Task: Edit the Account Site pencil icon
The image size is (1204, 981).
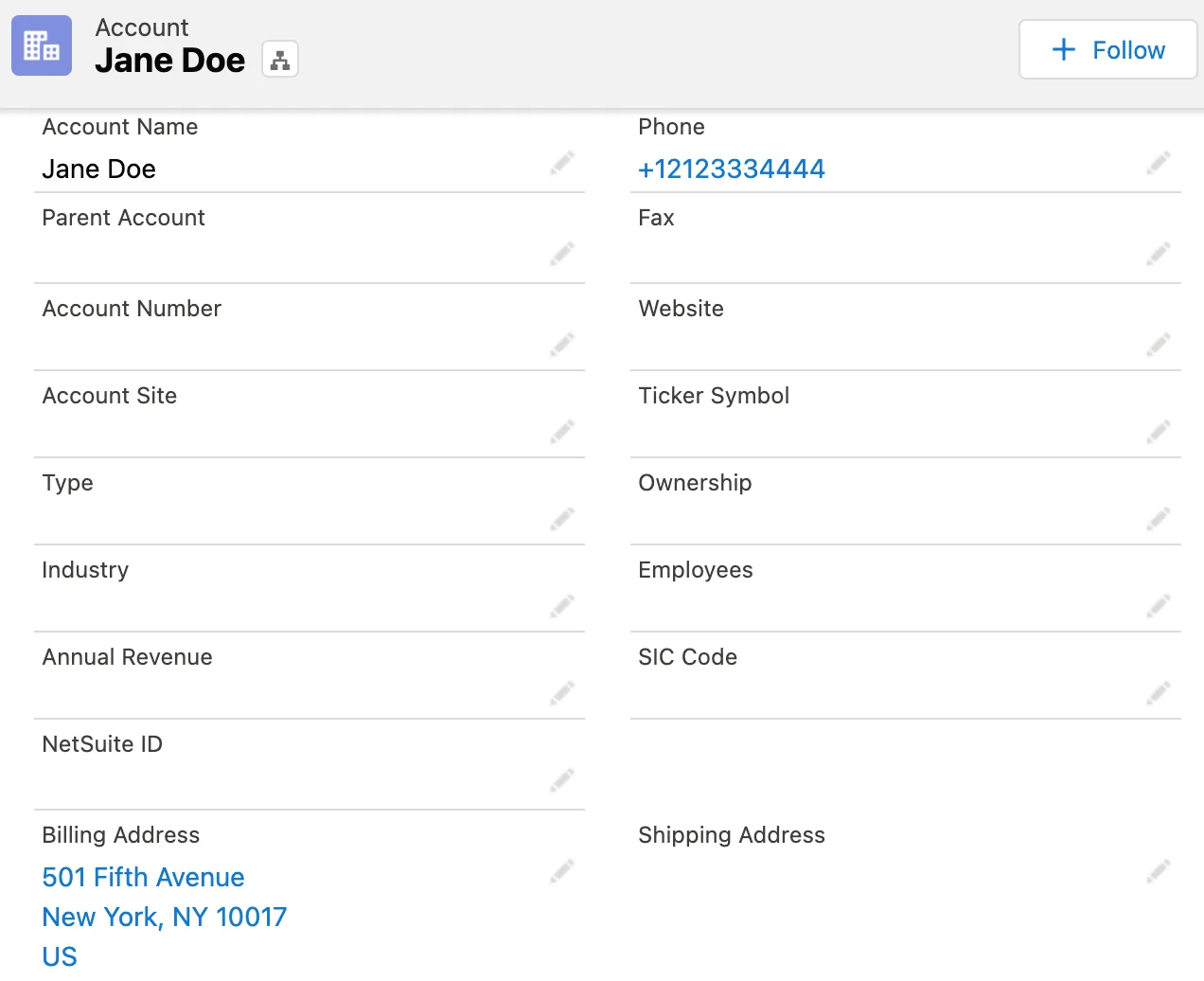Action: [561, 432]
